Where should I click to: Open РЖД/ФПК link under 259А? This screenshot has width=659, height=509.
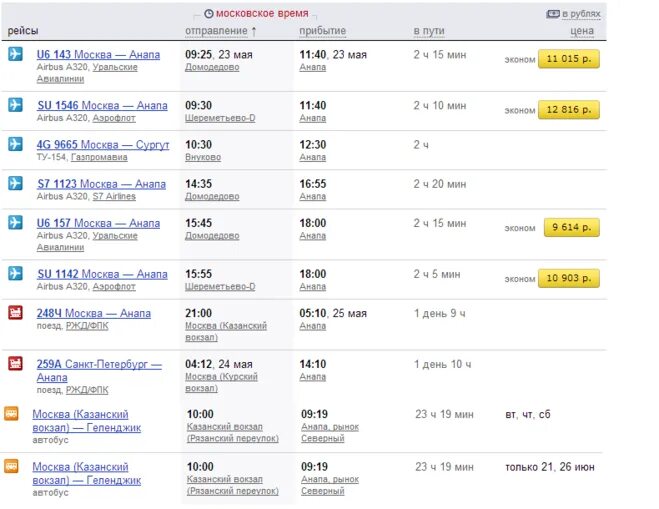point(87,390)
